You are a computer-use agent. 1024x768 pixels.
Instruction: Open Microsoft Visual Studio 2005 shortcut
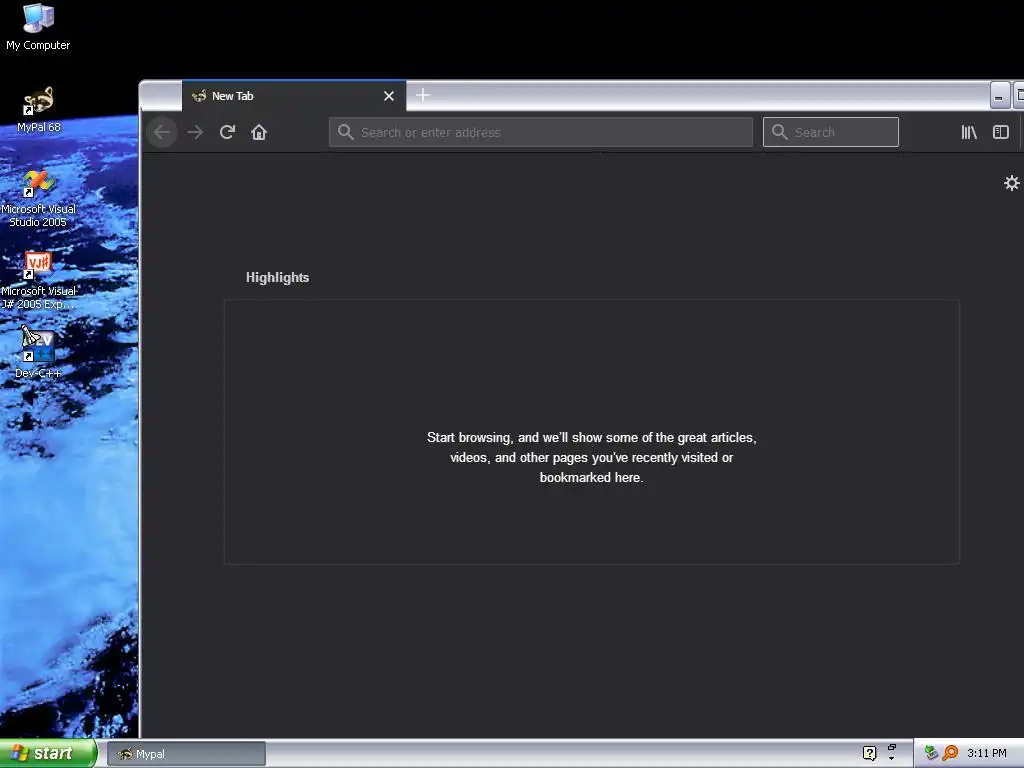click(x=38, y=199)
